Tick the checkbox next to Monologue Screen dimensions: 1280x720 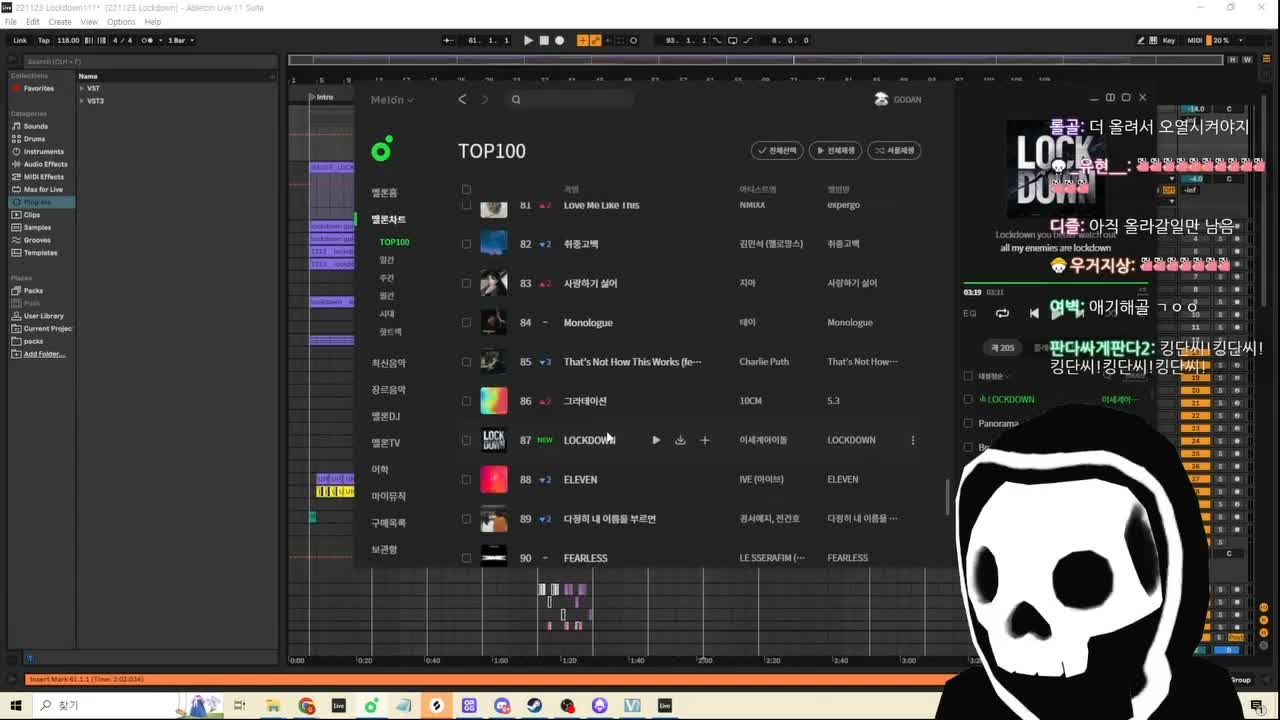pyautogui.click(x=466, y=322)
